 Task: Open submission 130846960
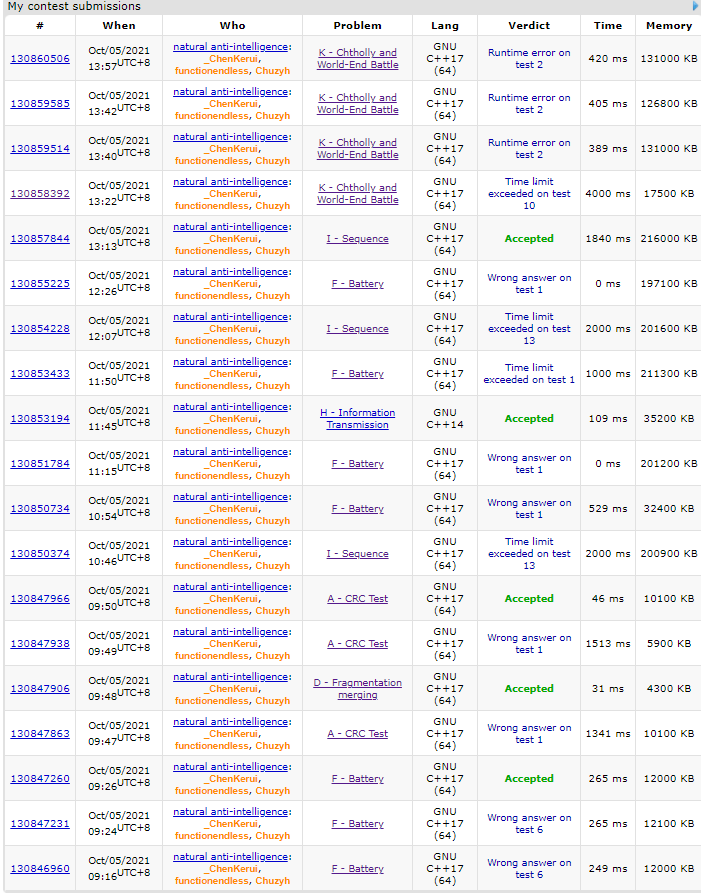click(40, 869)
